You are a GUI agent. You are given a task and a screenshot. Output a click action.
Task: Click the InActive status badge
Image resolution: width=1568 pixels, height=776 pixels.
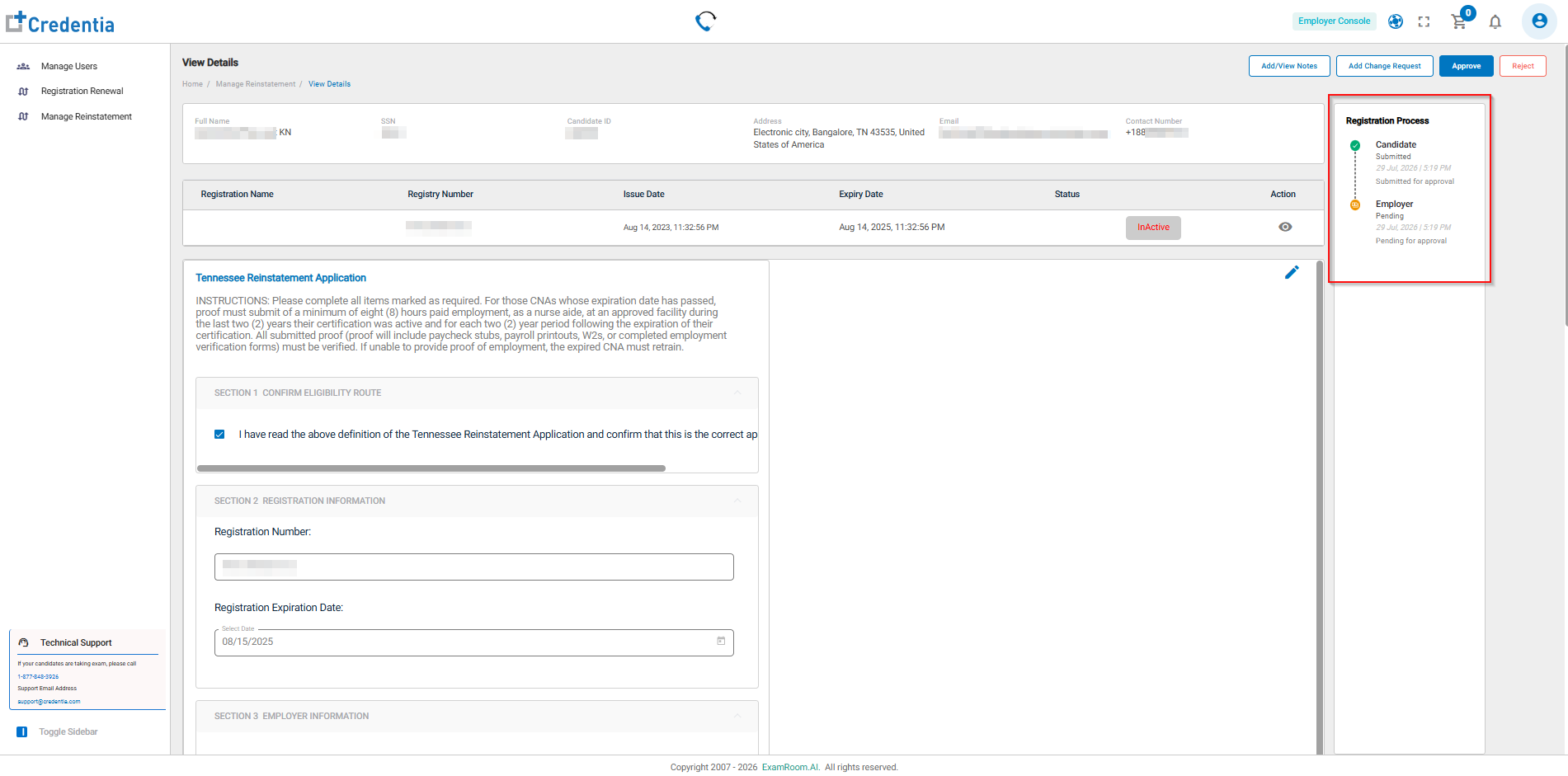[1153, 228]
